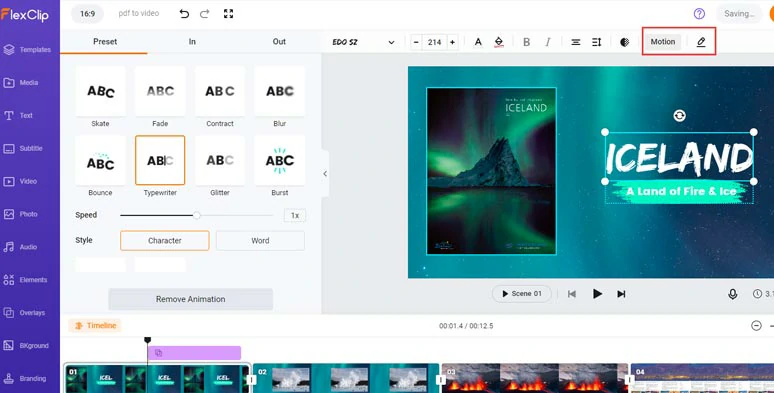Click the 1x speed value box
Viewport: 774px width, 393px height.
click(x=295, y=215)
